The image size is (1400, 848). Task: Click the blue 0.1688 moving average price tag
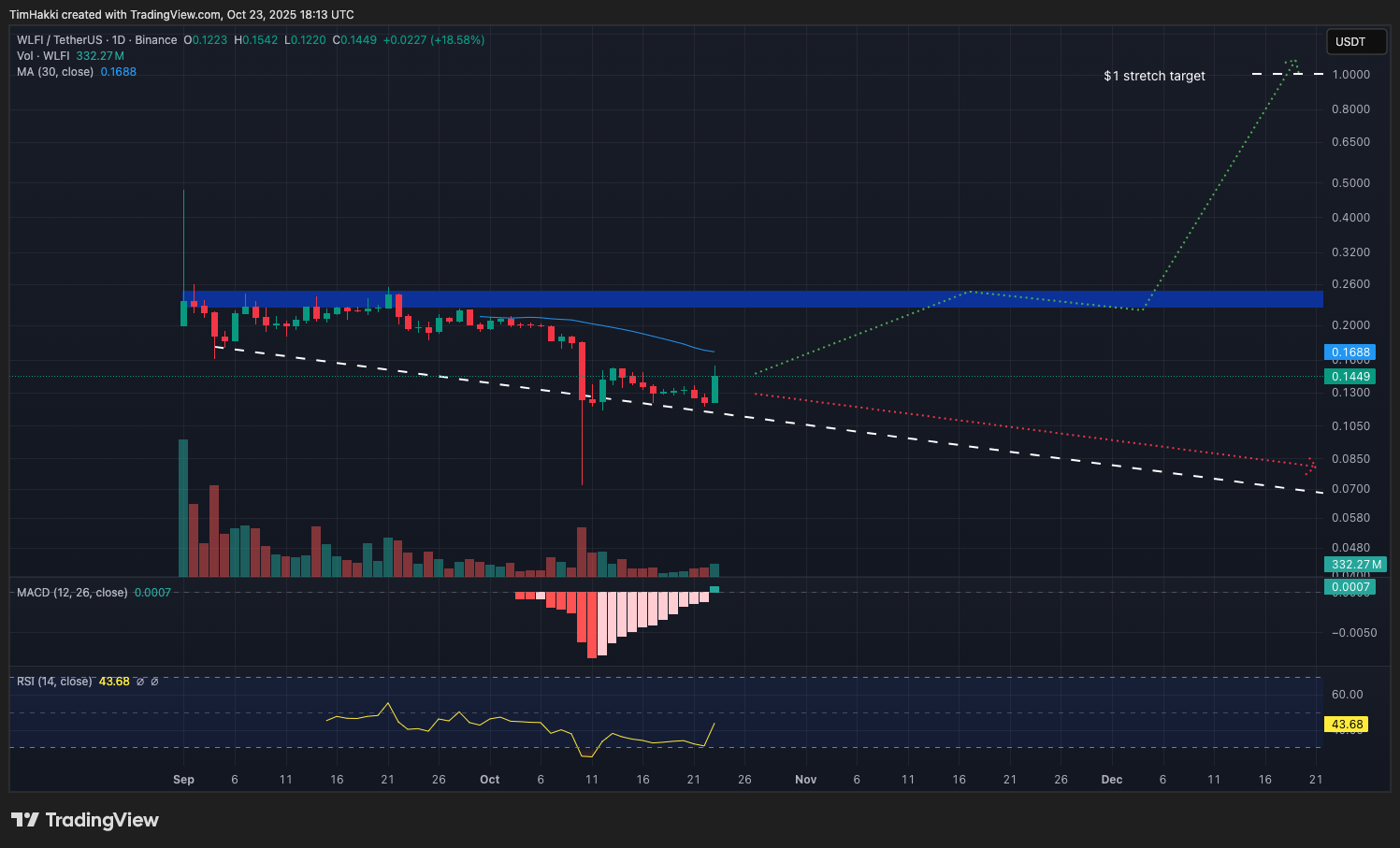pos(1350,352)
